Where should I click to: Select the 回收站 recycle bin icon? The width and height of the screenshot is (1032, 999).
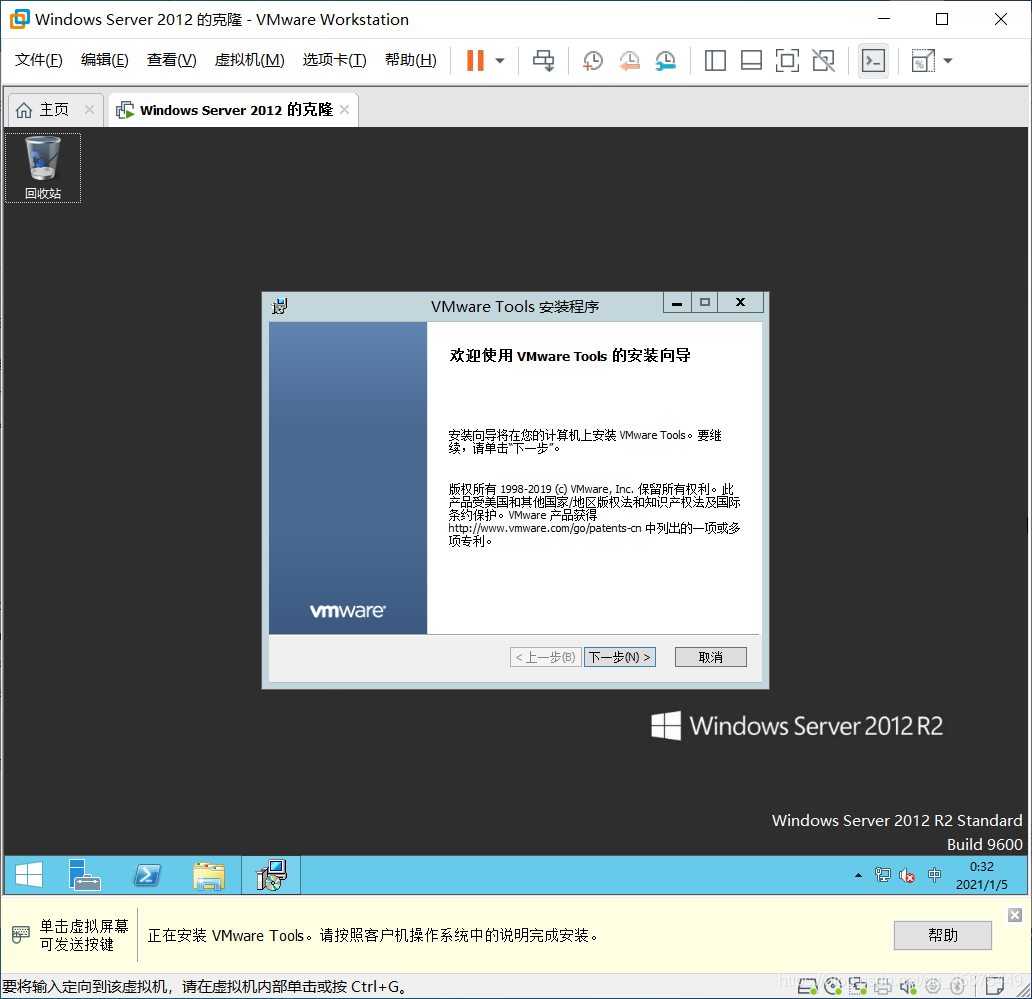(43, 168)
